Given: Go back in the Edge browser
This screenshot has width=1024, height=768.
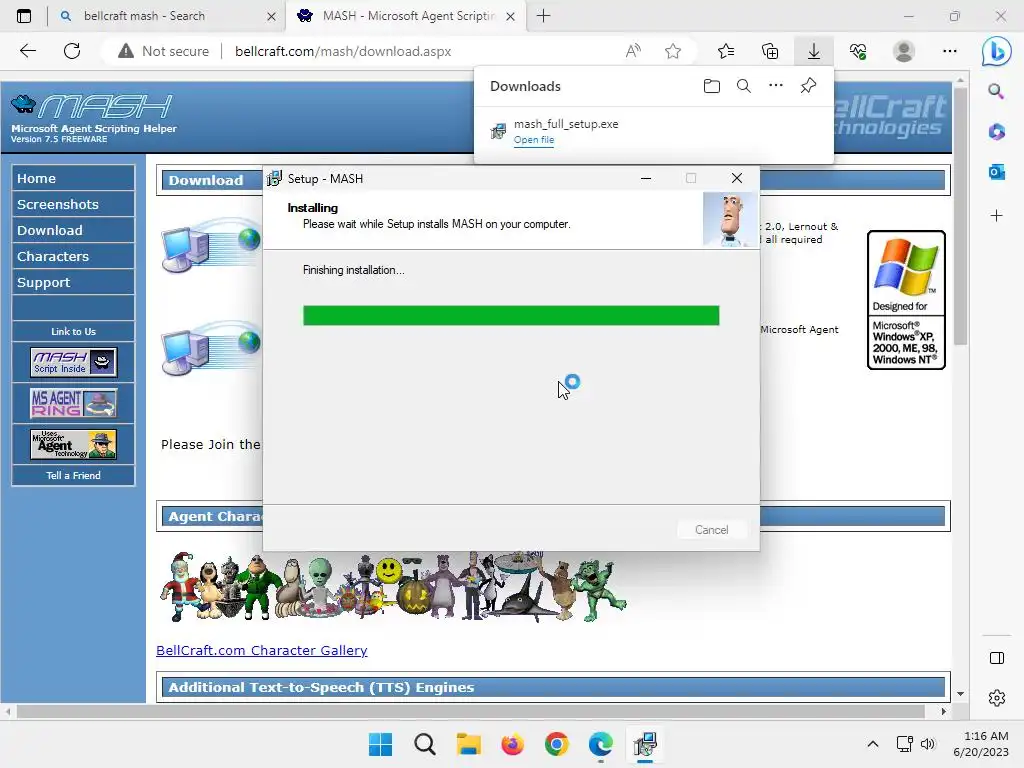Looking at the screenshot, I should [x=28, y=51].
